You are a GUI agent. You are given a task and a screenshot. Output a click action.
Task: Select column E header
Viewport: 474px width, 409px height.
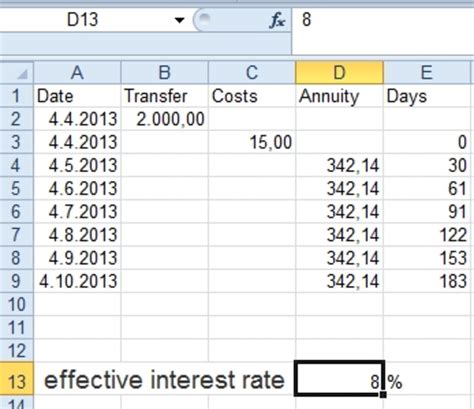pyautogui.click(x=427, y=72)
